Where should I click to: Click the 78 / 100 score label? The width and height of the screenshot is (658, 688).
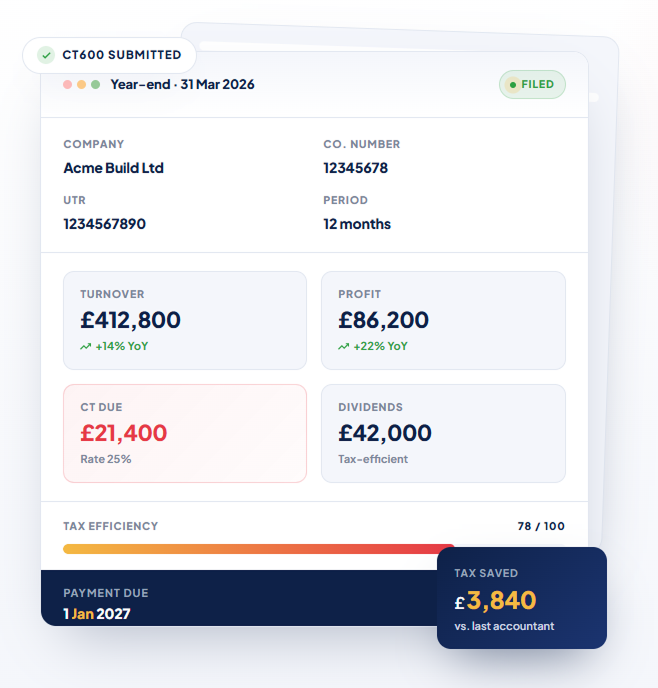pos(541,526)
